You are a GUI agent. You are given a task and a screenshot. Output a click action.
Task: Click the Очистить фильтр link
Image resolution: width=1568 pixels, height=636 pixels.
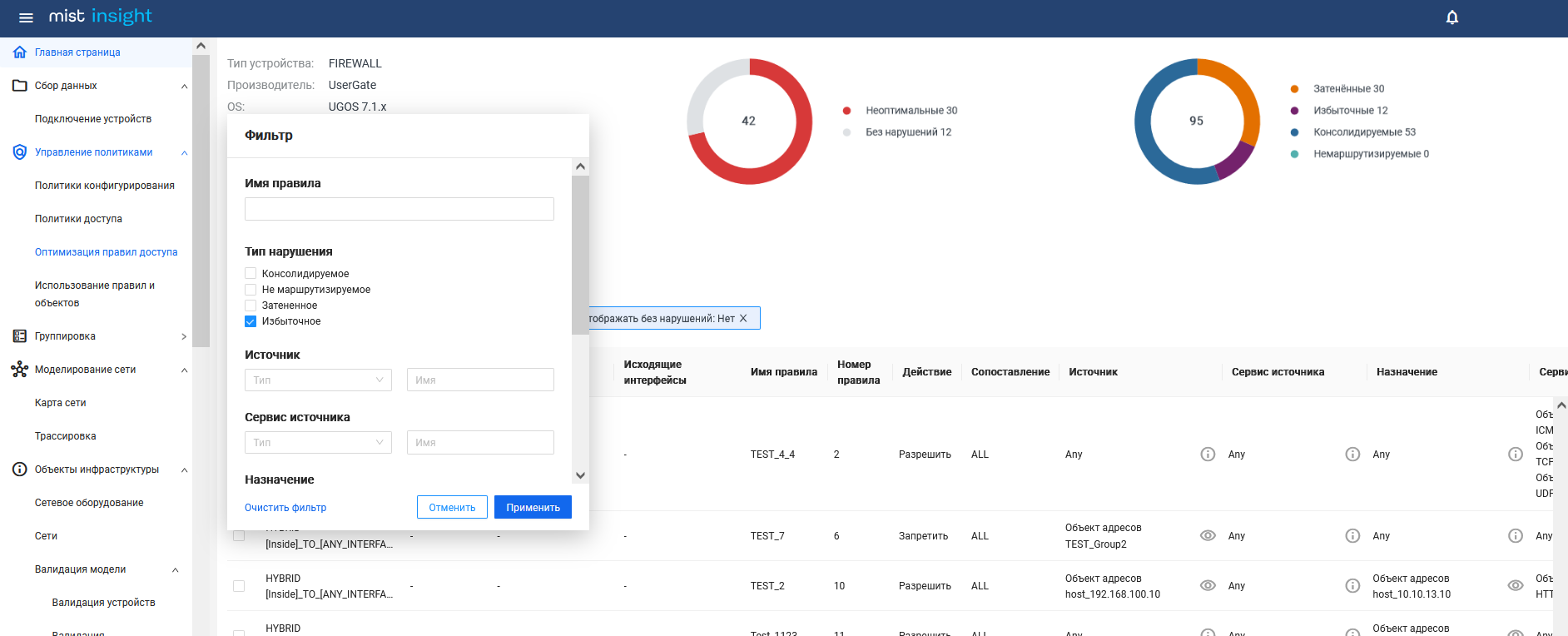285,508
